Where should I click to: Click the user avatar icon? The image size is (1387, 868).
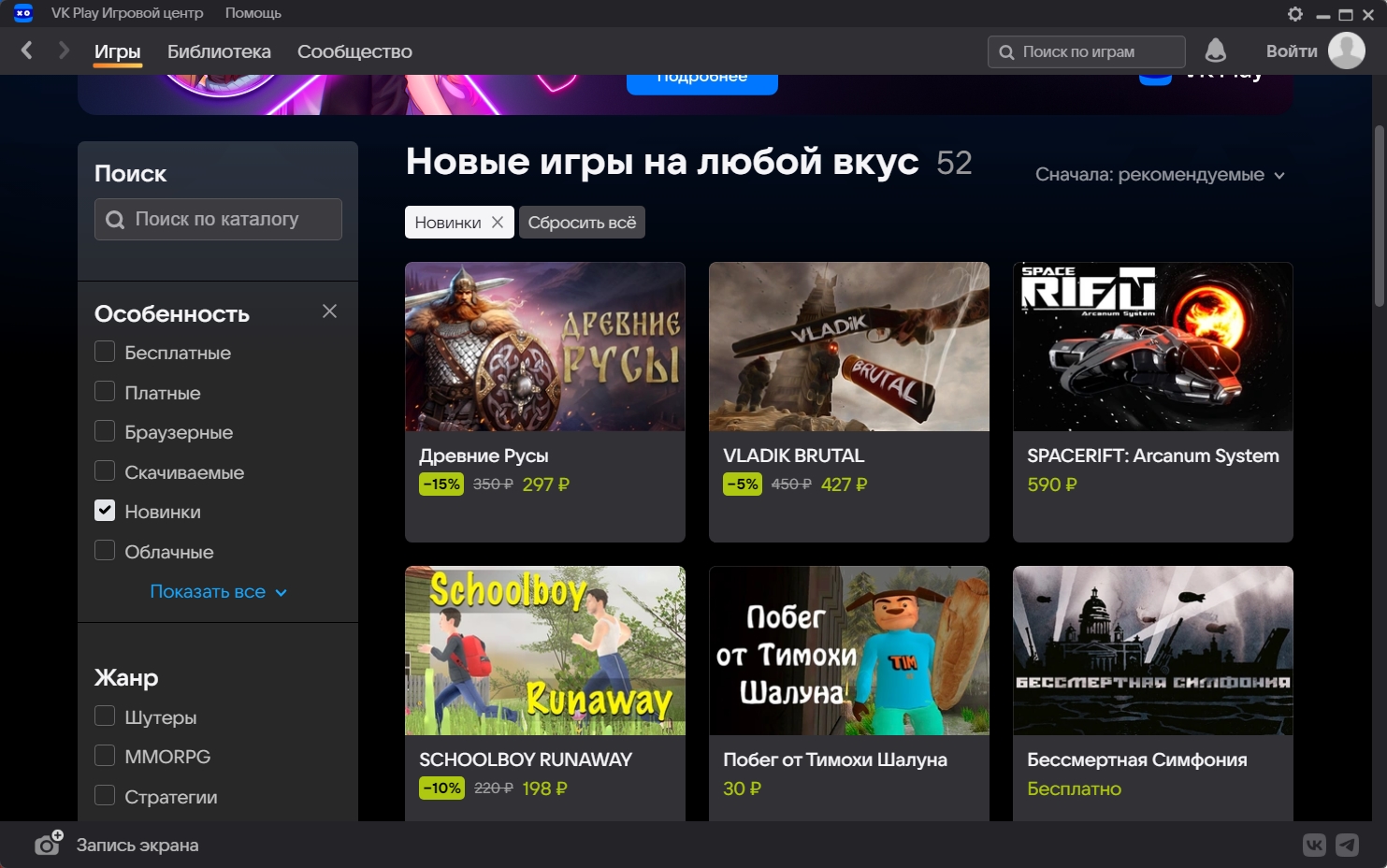click(x=1347, y=51)
